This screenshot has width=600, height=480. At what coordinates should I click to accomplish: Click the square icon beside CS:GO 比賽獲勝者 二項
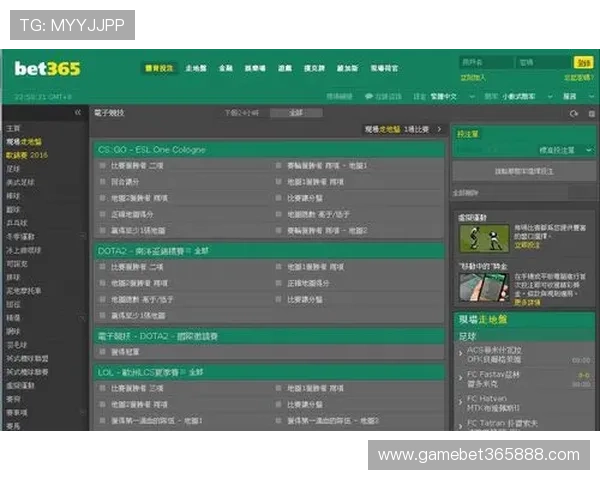click(x=103, y=165)
